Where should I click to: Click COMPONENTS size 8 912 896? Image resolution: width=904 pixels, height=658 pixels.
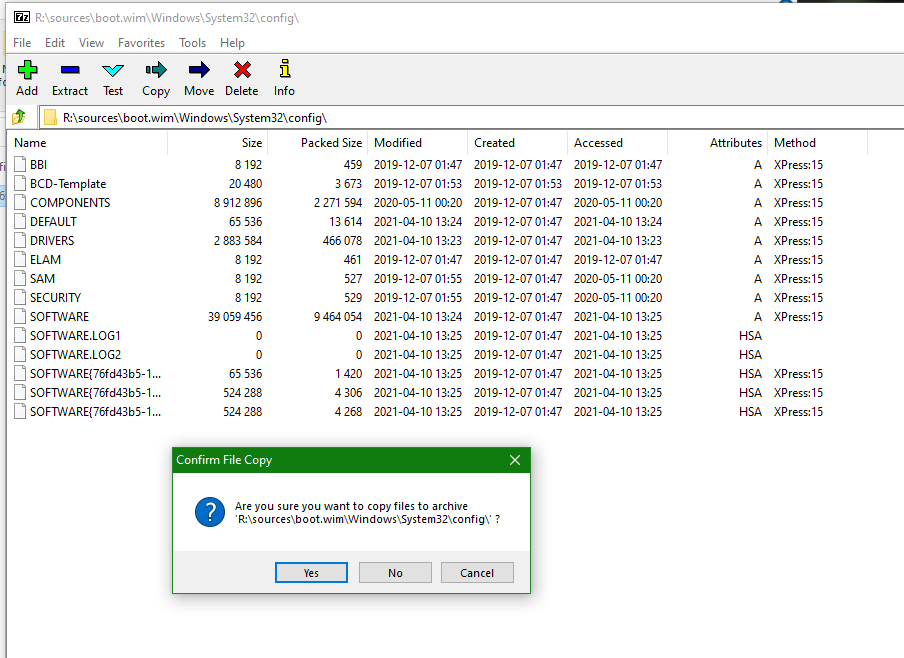coord(238,202)
